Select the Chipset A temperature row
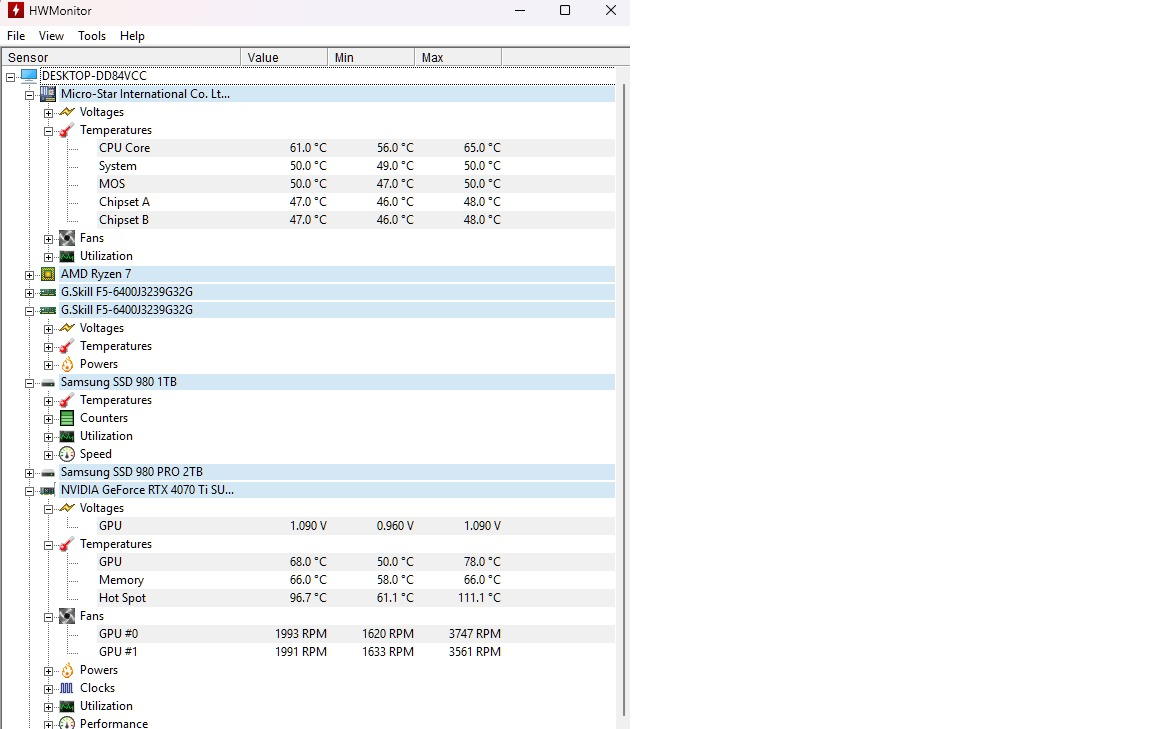1152x729 pixels. click(355, 202)
